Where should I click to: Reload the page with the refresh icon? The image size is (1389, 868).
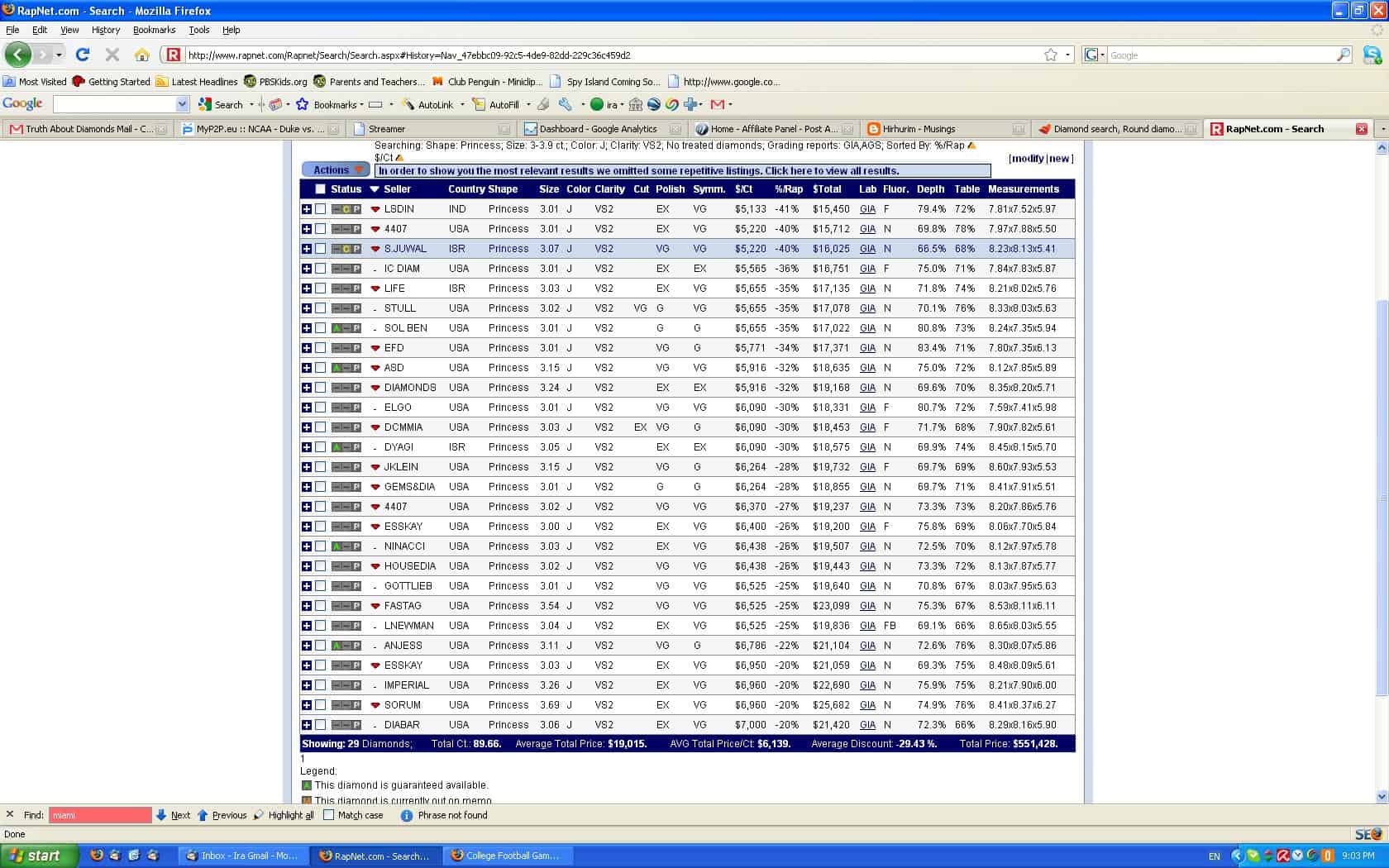tap(82, 55)
